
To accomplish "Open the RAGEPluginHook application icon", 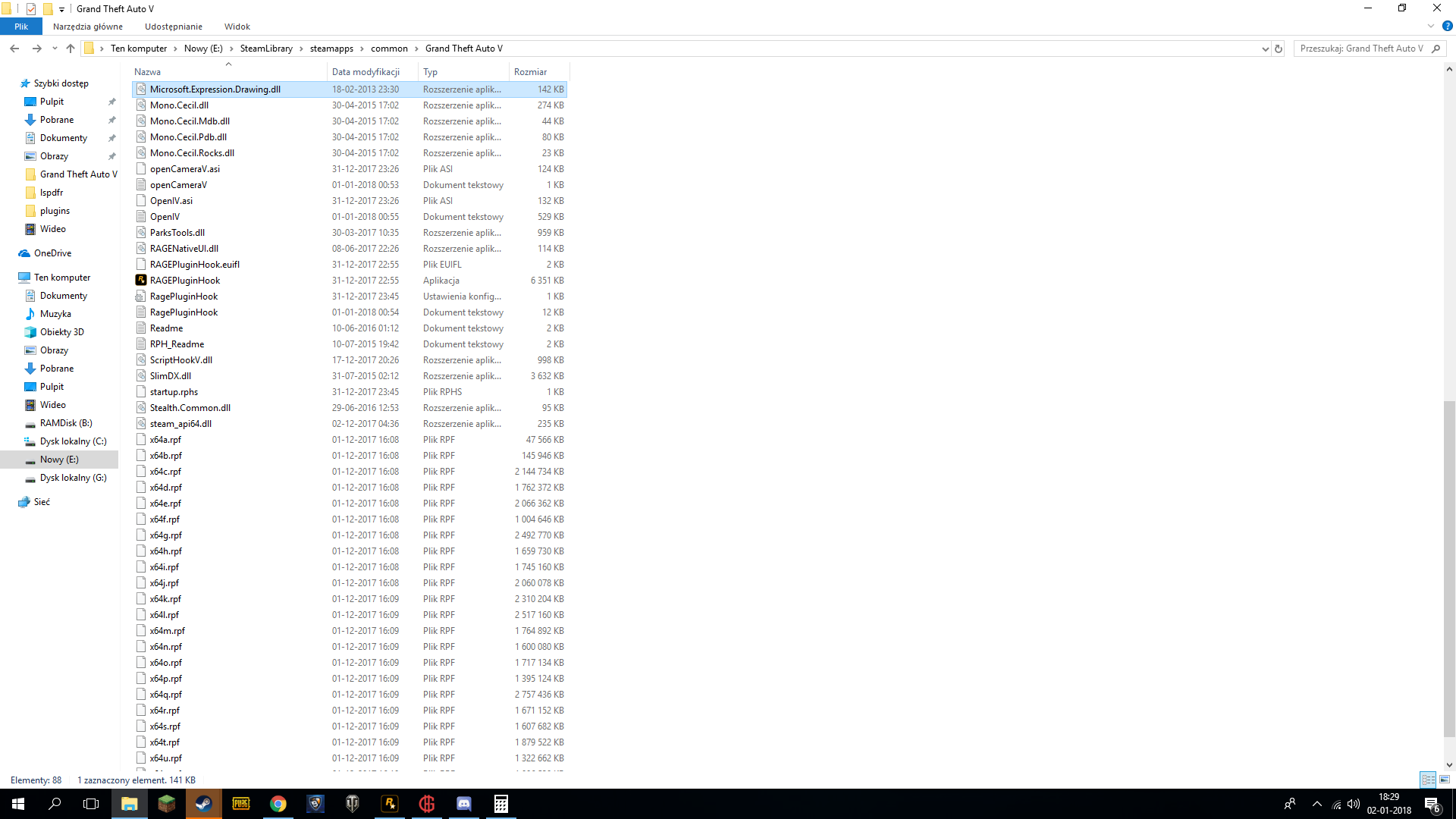I will pos(141,281).
